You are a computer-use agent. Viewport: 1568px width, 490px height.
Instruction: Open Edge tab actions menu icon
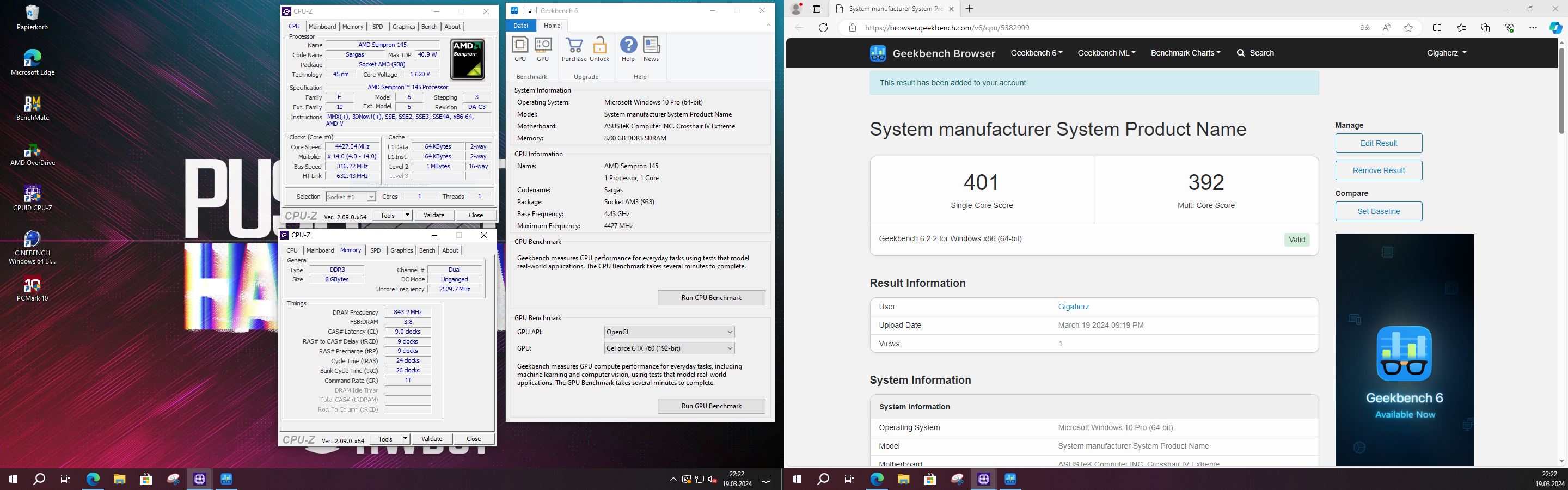pyautogui.click(x=817, y=9)
